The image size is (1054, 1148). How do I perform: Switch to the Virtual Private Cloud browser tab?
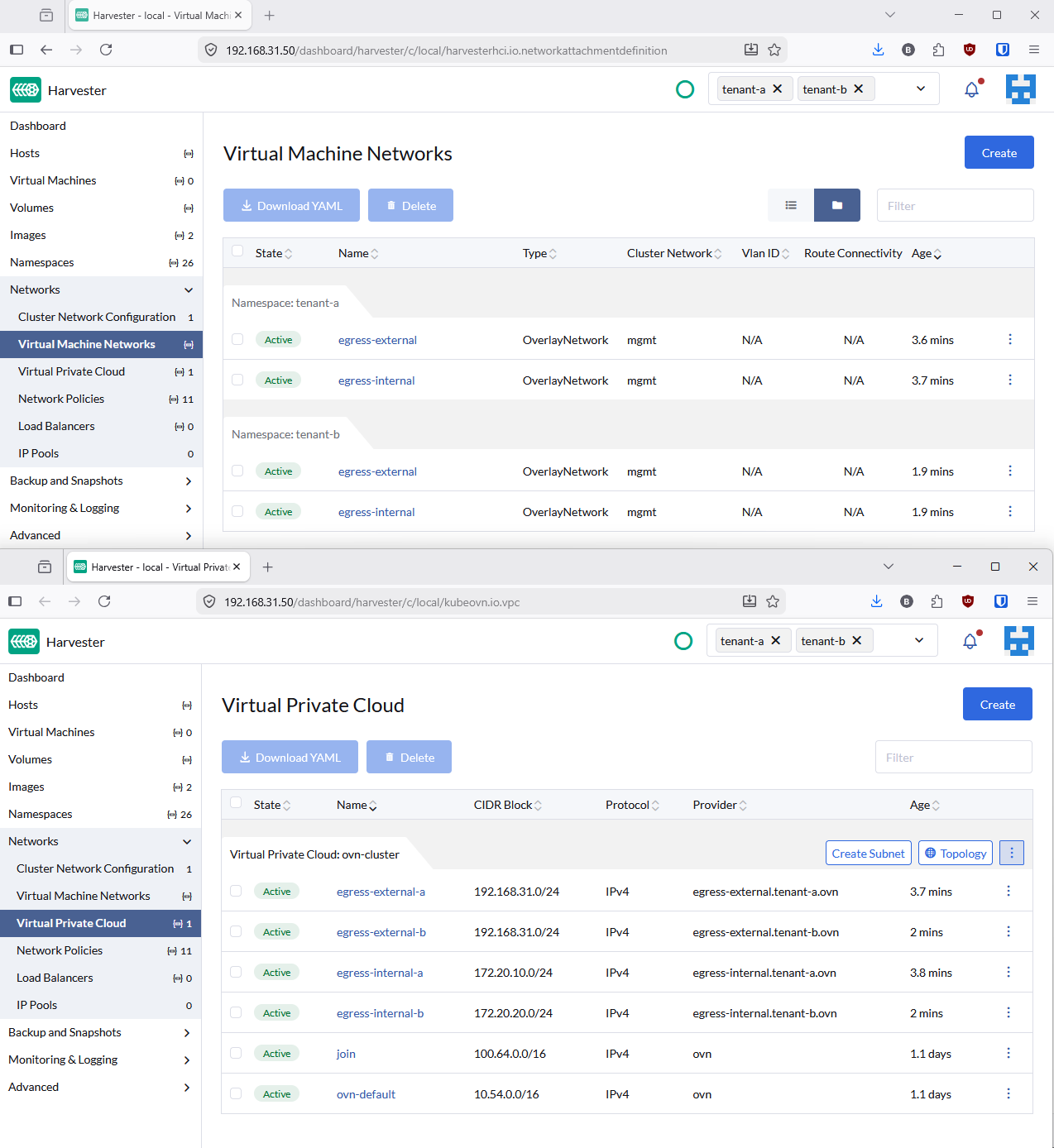[157, 567]
